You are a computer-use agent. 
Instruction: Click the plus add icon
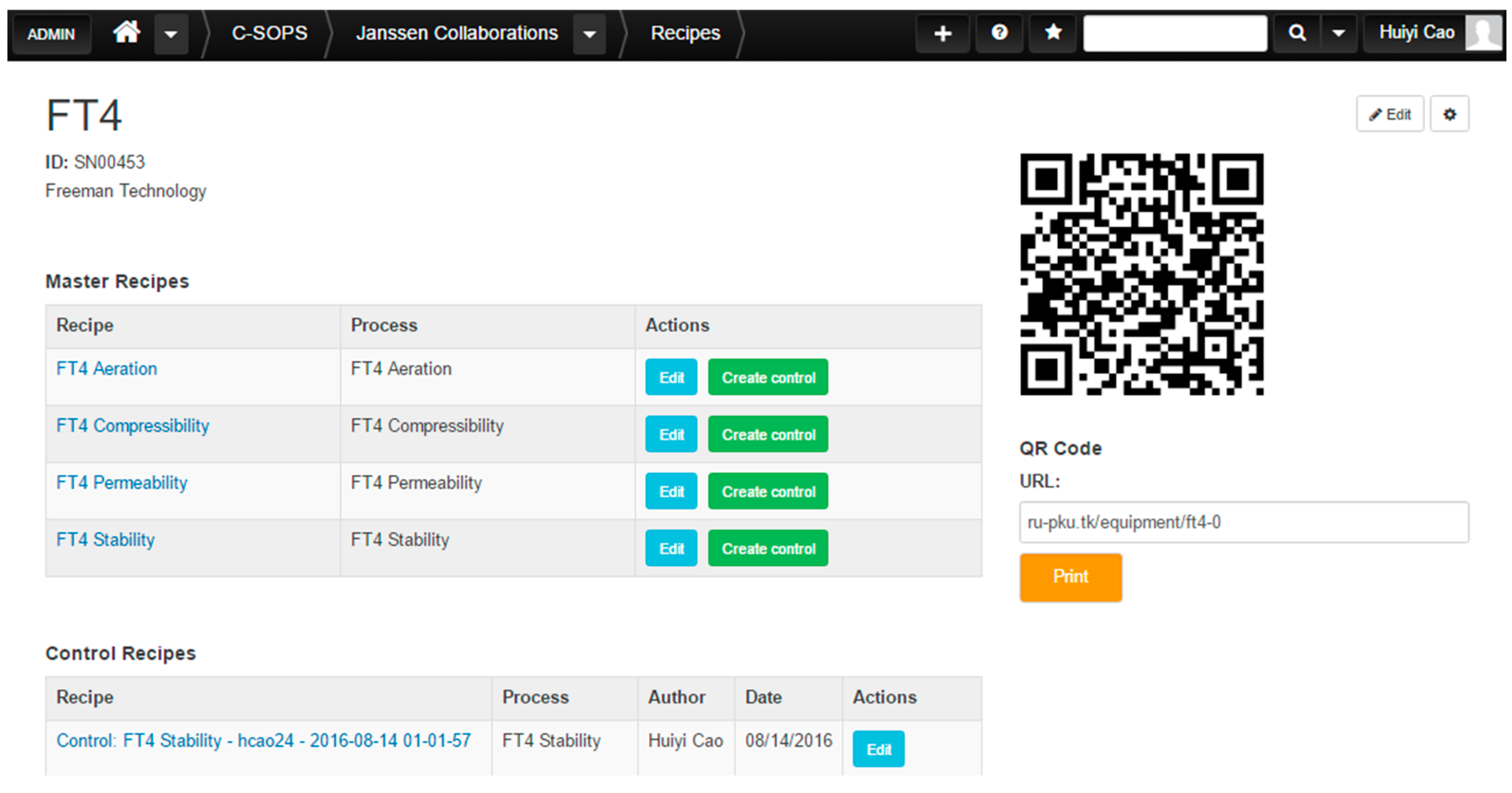(942, 33)
